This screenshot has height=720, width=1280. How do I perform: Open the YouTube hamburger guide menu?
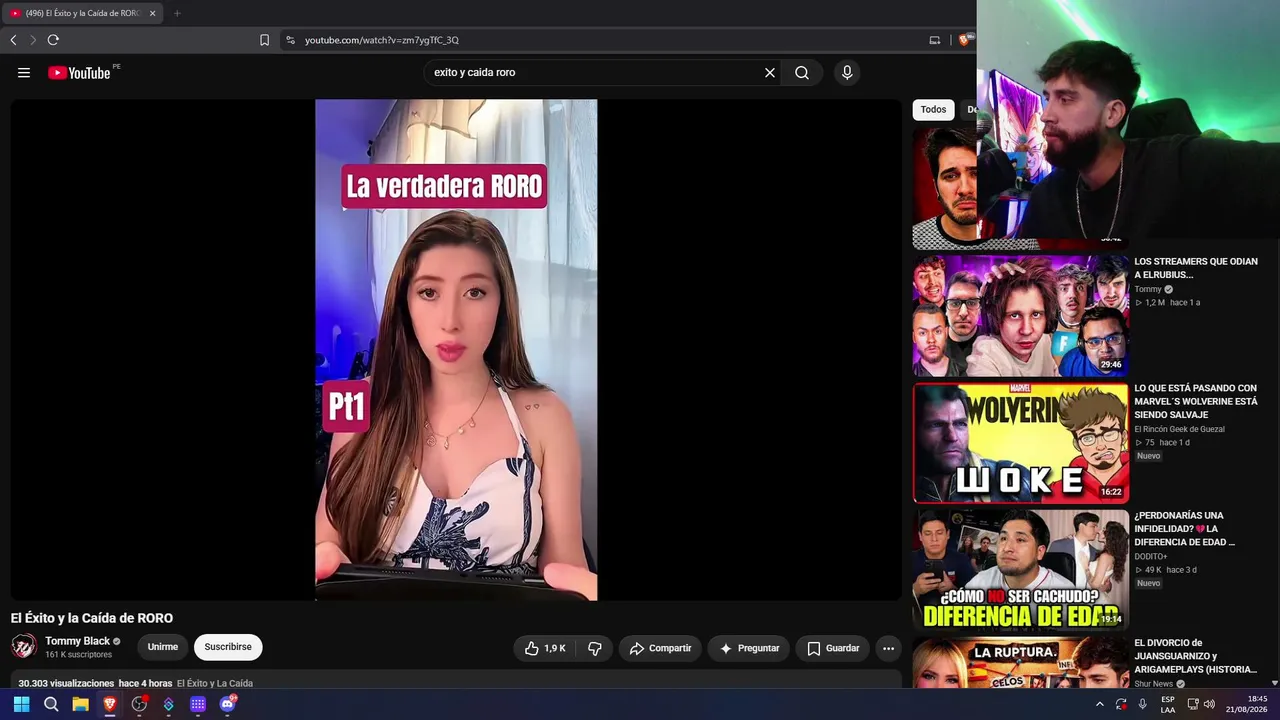[x=24, y=72]
